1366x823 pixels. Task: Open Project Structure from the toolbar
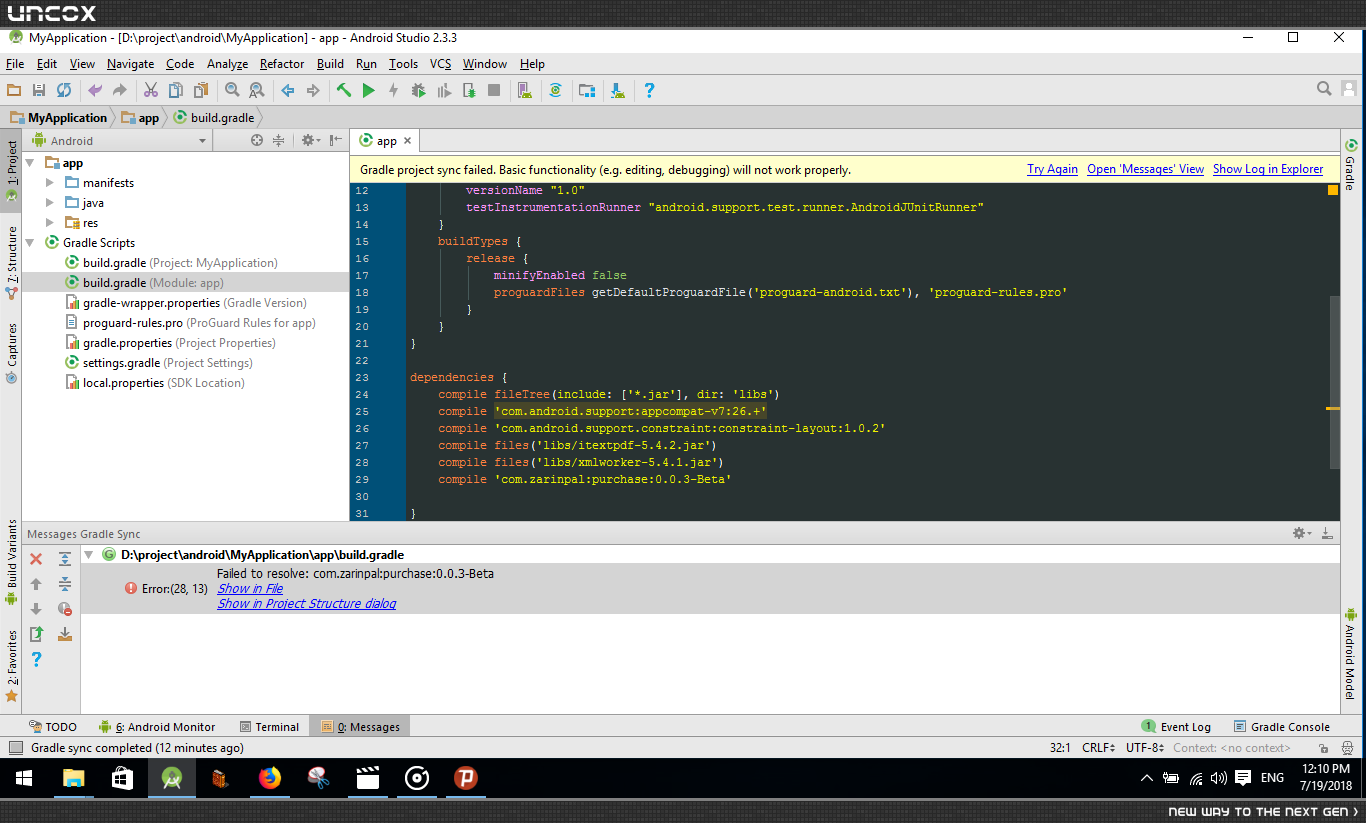click(x=587, y=90)
